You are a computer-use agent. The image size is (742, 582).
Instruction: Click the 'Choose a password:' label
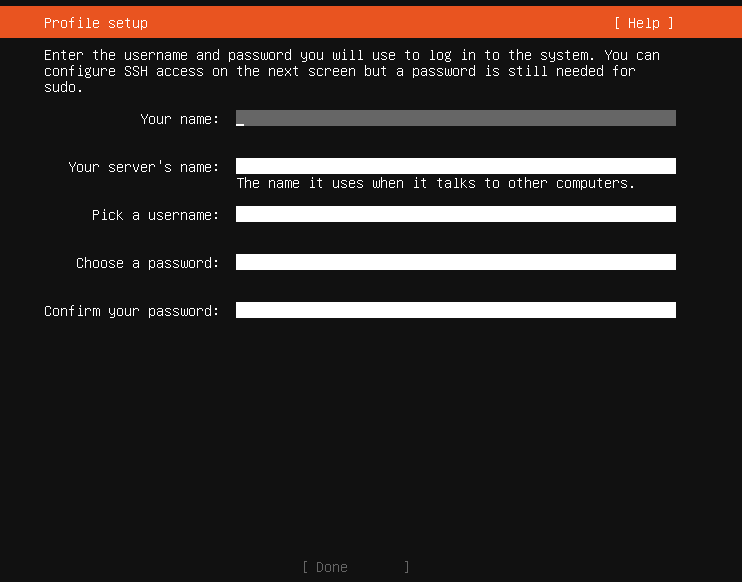pos(148,263)
